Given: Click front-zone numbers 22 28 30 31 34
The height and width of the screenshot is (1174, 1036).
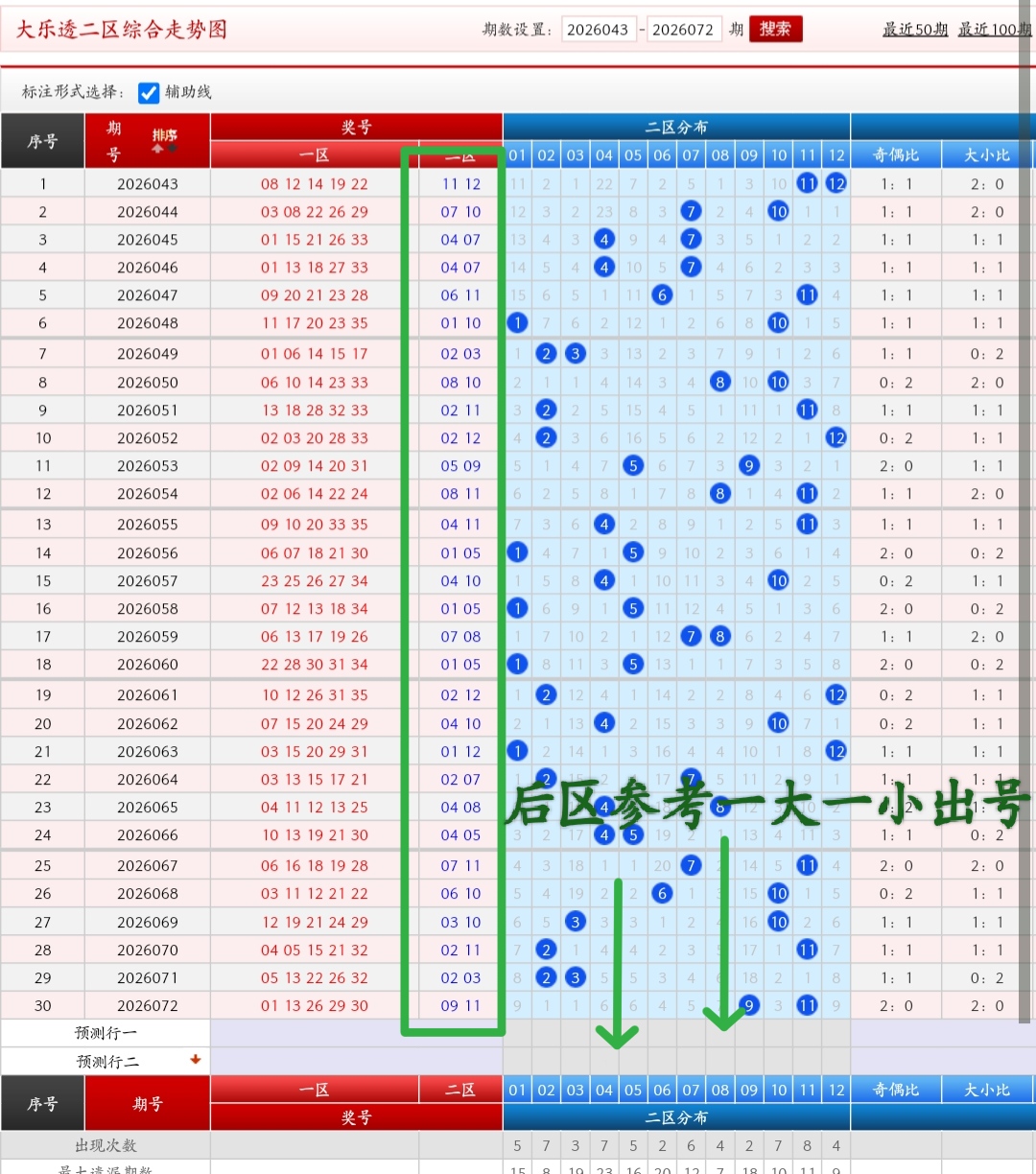Looking at the screenshot, I should [315, 664].
